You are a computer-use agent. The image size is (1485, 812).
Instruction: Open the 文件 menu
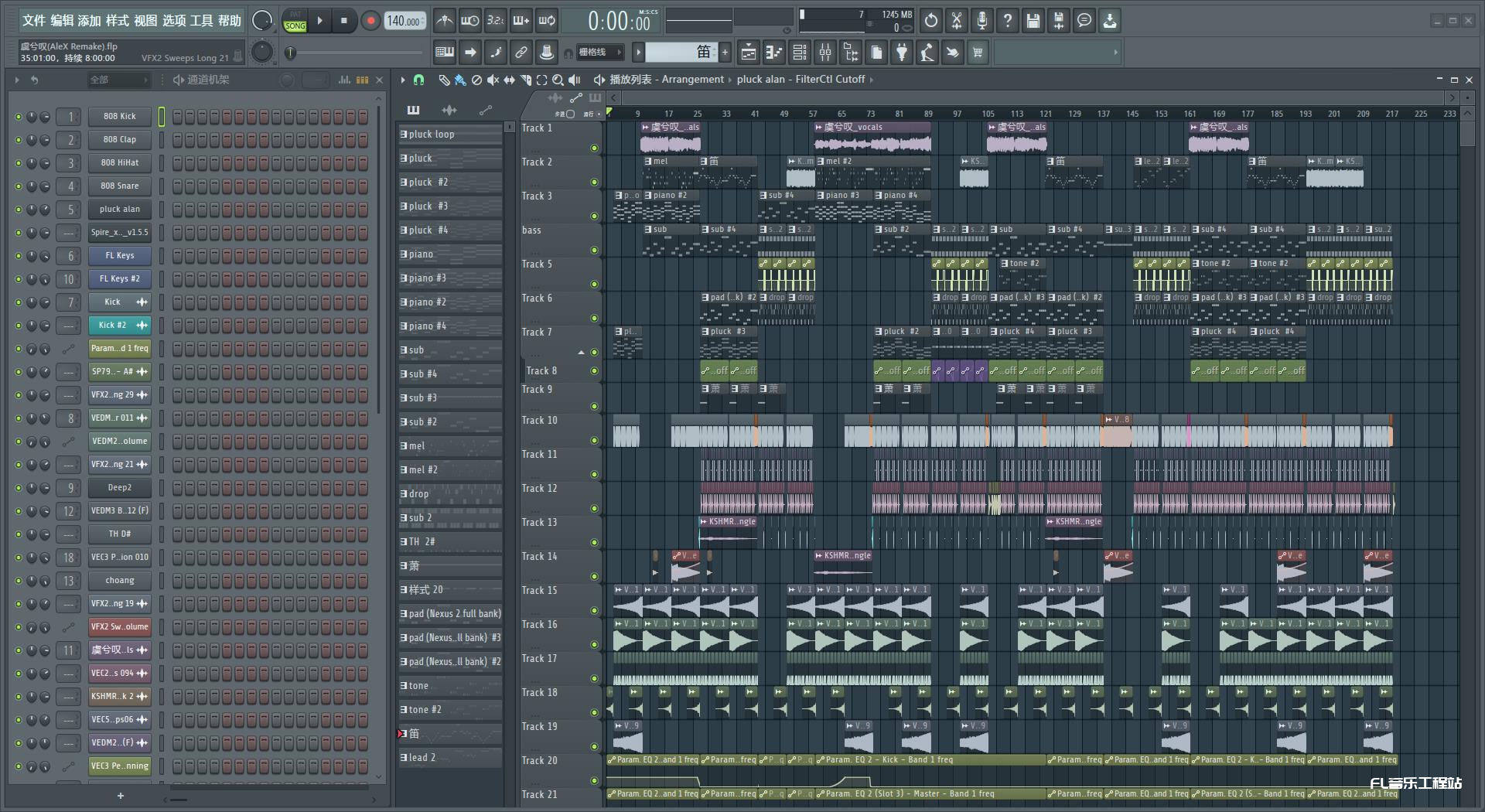pyautogui.click(x=34, y=21)
